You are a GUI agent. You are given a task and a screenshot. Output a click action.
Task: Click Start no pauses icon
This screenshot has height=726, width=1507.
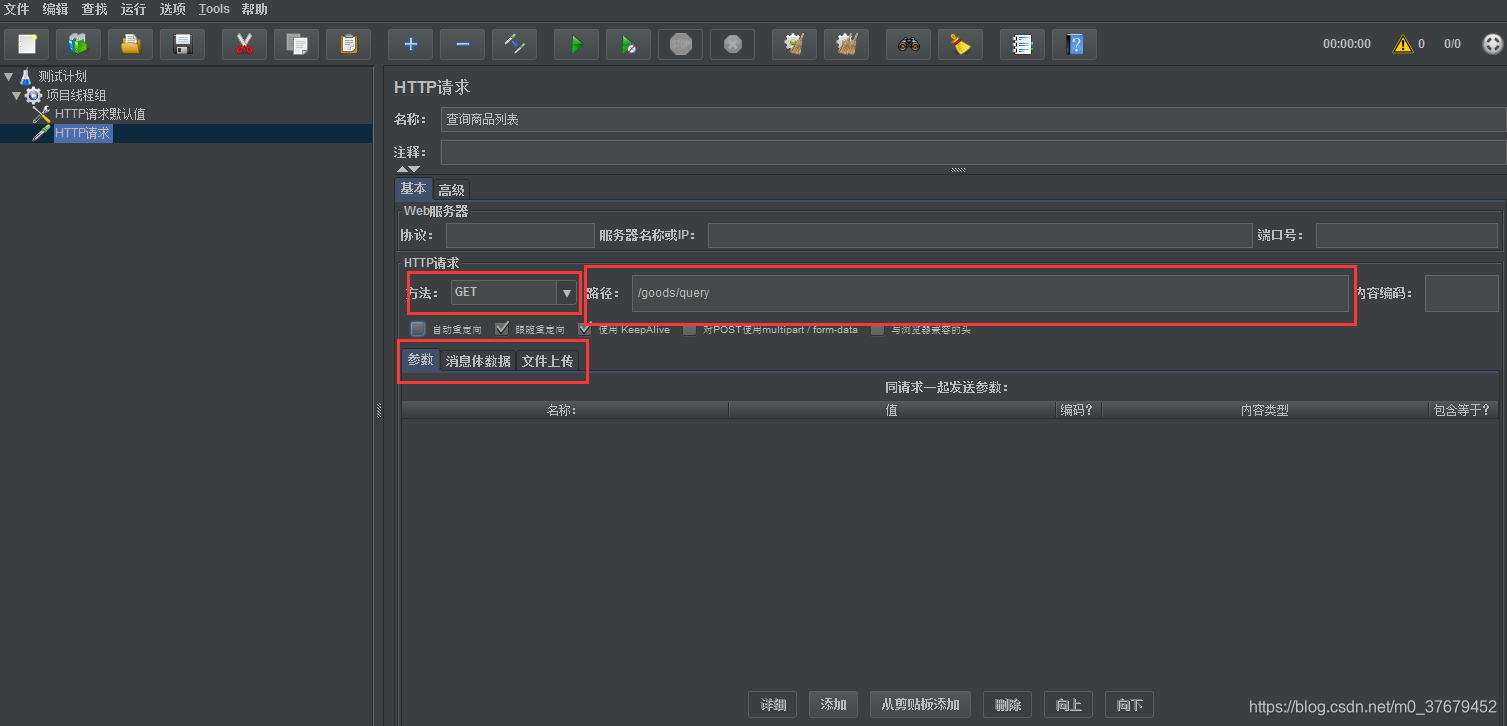coord(628,44)
